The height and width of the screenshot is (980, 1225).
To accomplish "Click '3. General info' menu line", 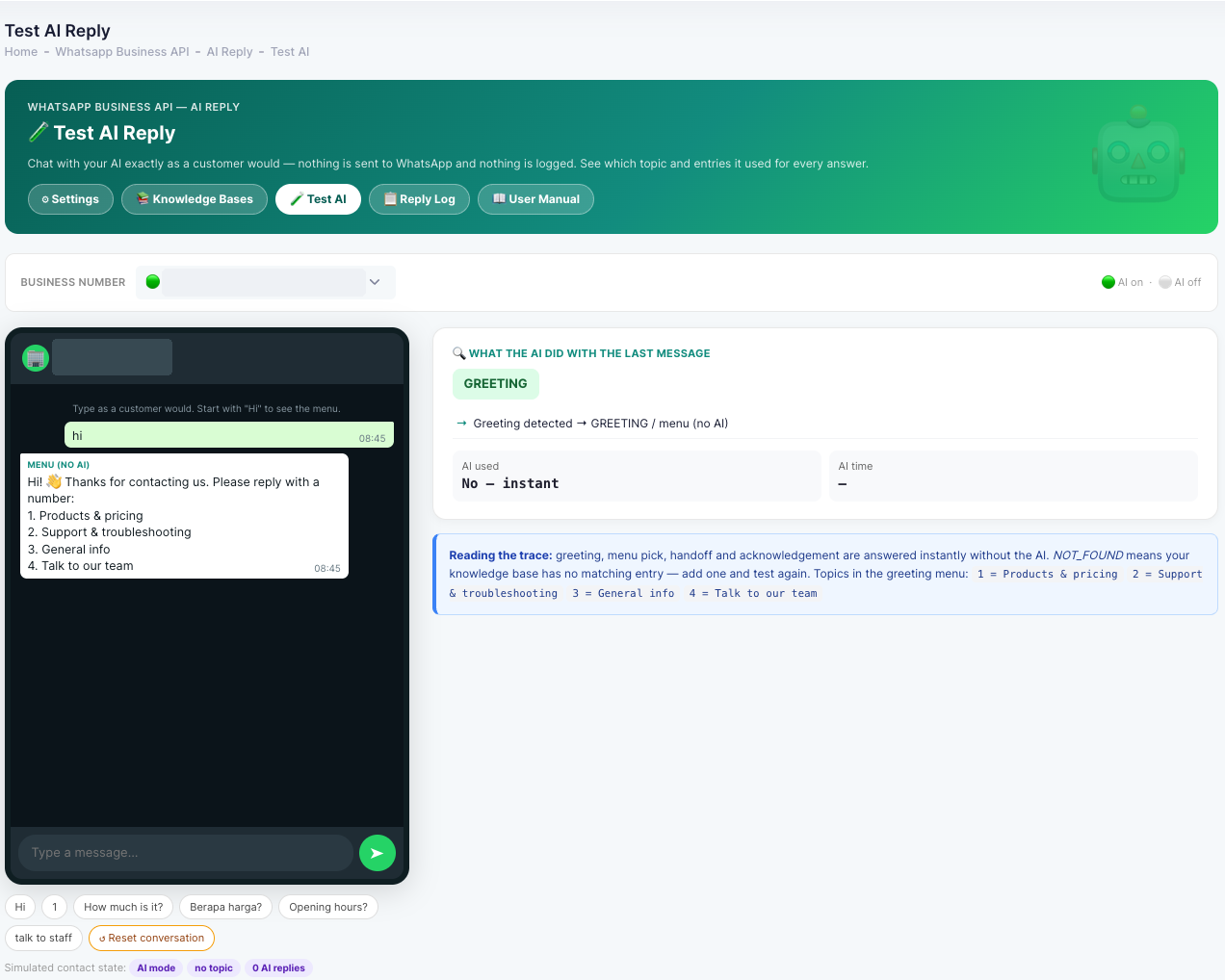I will 69,550.
